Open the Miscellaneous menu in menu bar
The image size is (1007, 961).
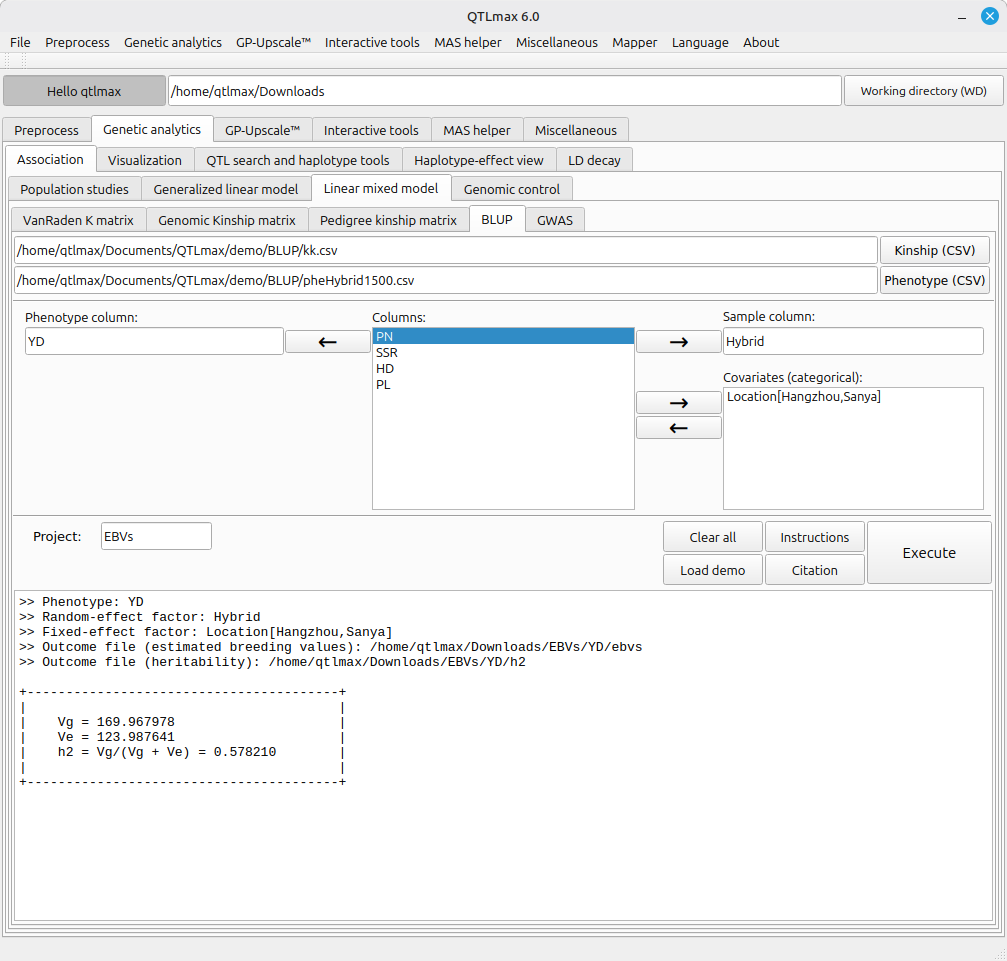coord(556,42)
